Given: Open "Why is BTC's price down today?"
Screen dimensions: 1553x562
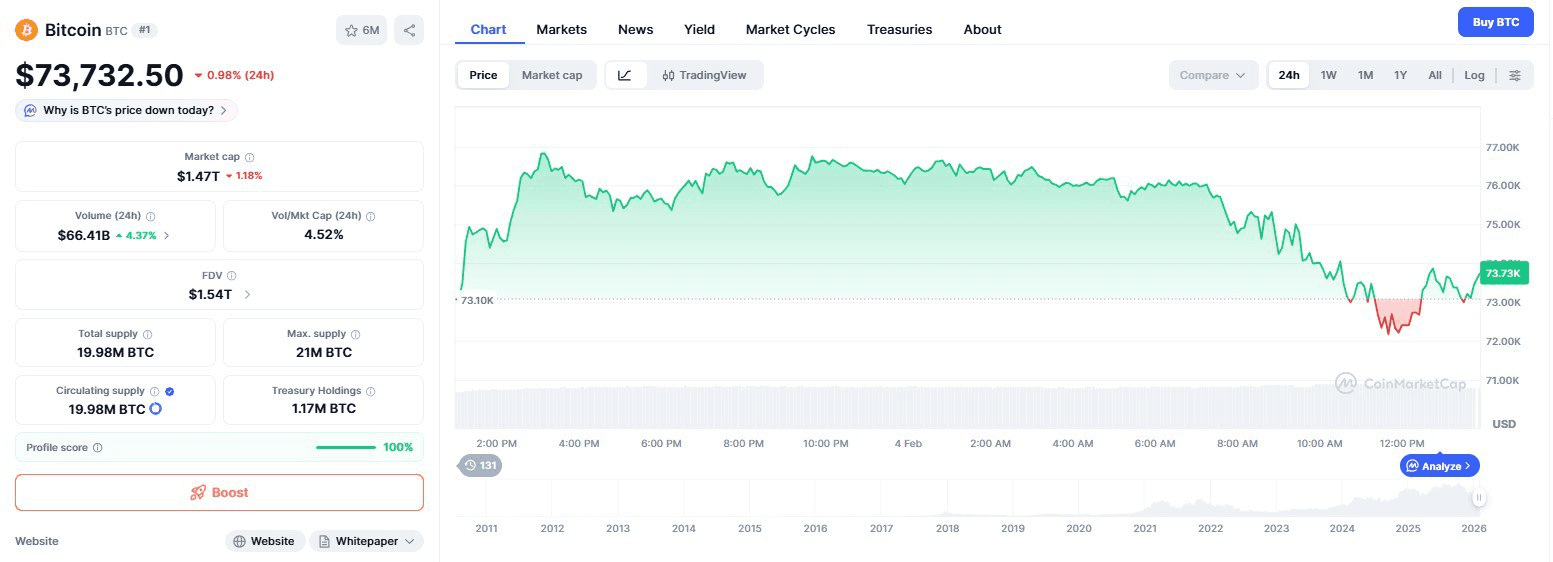Looking at the screenshot, I should coord(127,110).
